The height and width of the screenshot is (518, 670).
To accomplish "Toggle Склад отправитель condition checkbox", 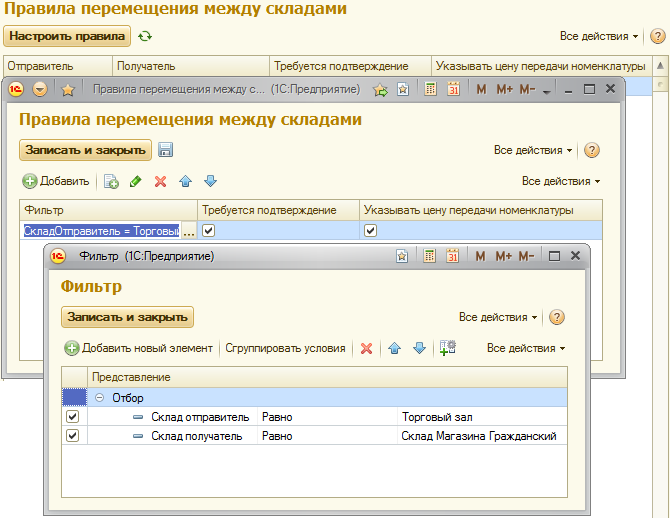I will [73, 417].
